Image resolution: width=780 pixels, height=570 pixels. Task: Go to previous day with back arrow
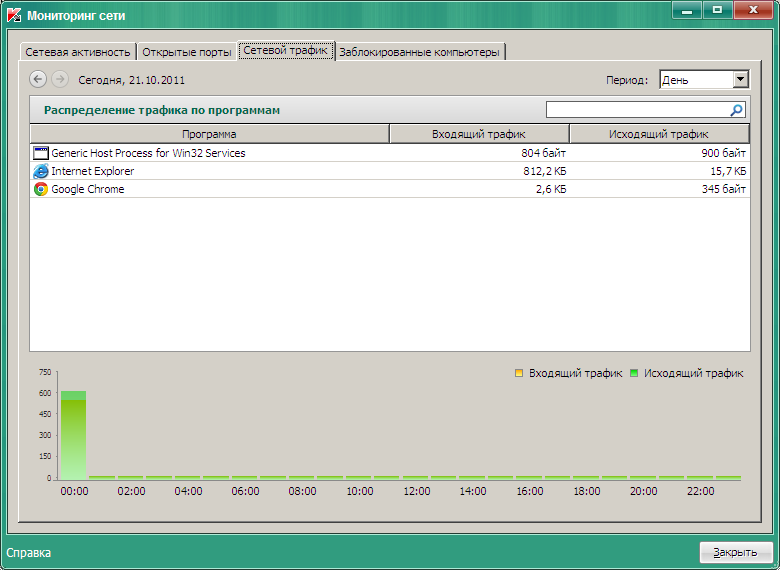click(39, 79)
